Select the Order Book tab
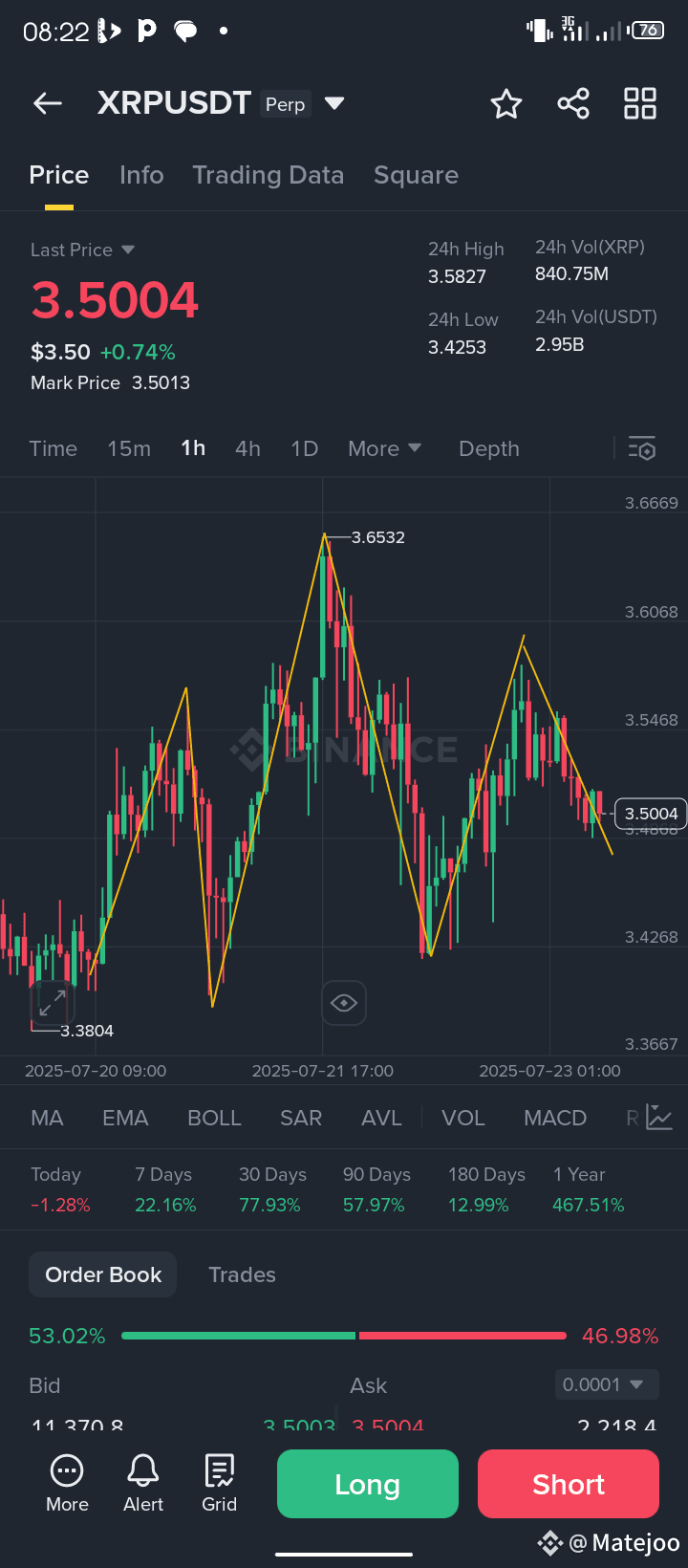 coord(103,1274)
